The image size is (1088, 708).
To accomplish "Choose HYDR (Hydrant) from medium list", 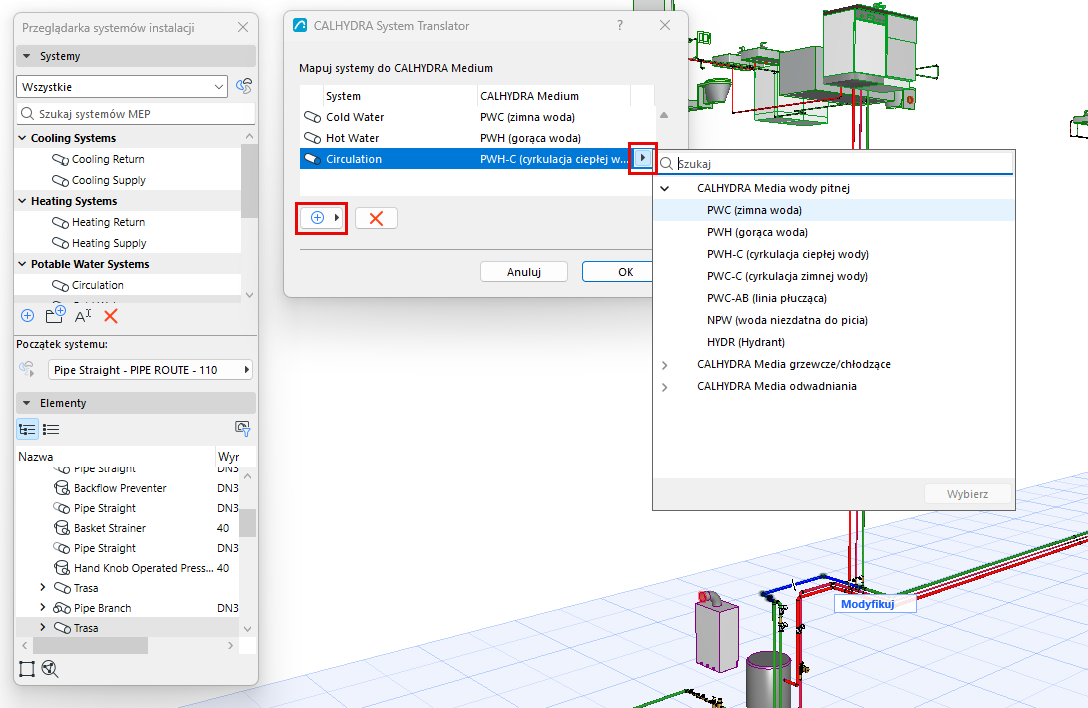I will pos(746,342).
